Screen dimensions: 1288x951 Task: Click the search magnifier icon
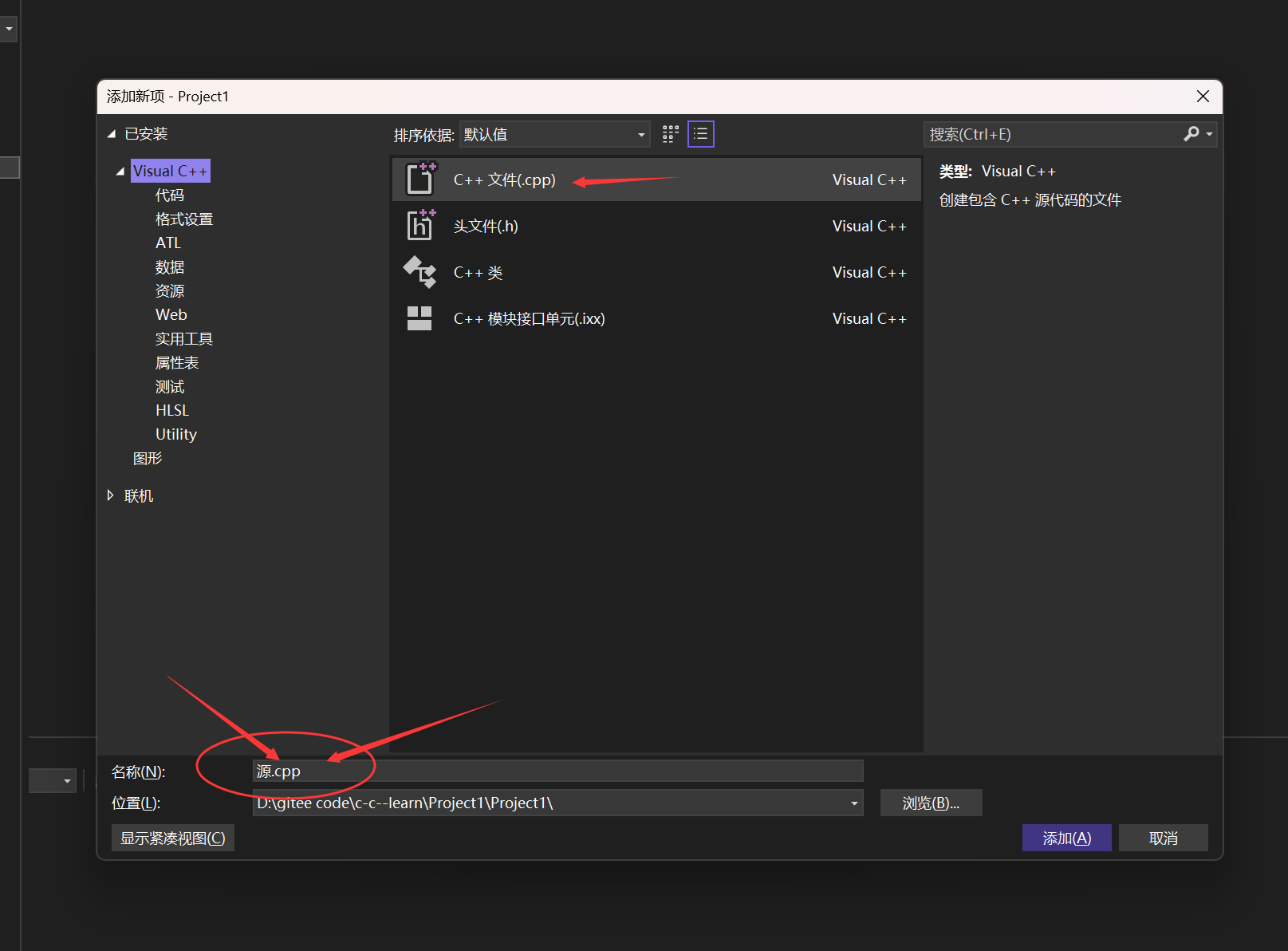click(1191, 133)
